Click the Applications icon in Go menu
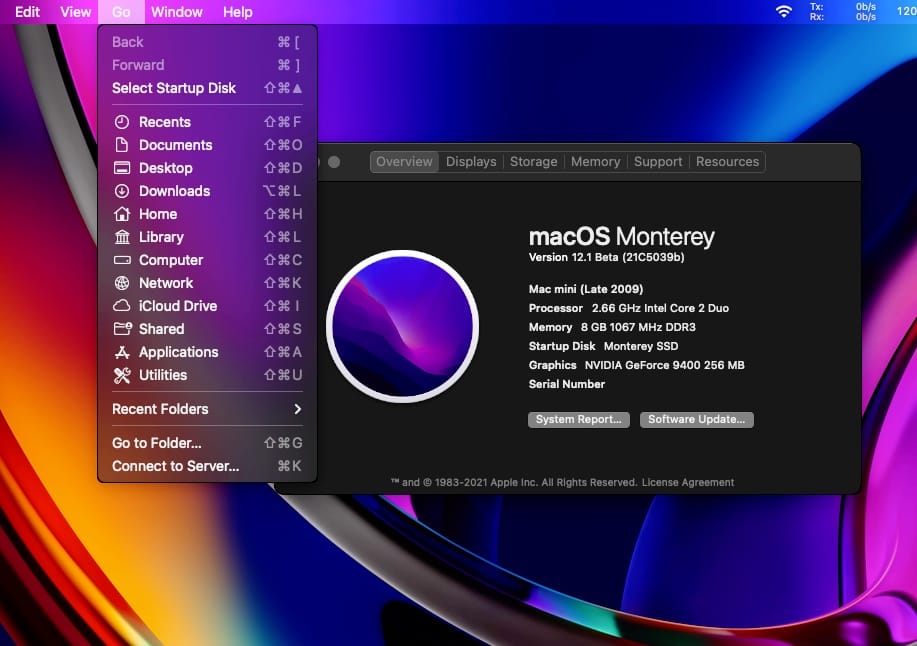The width and height of the screenshot is (917, 646). pos(122,352)
